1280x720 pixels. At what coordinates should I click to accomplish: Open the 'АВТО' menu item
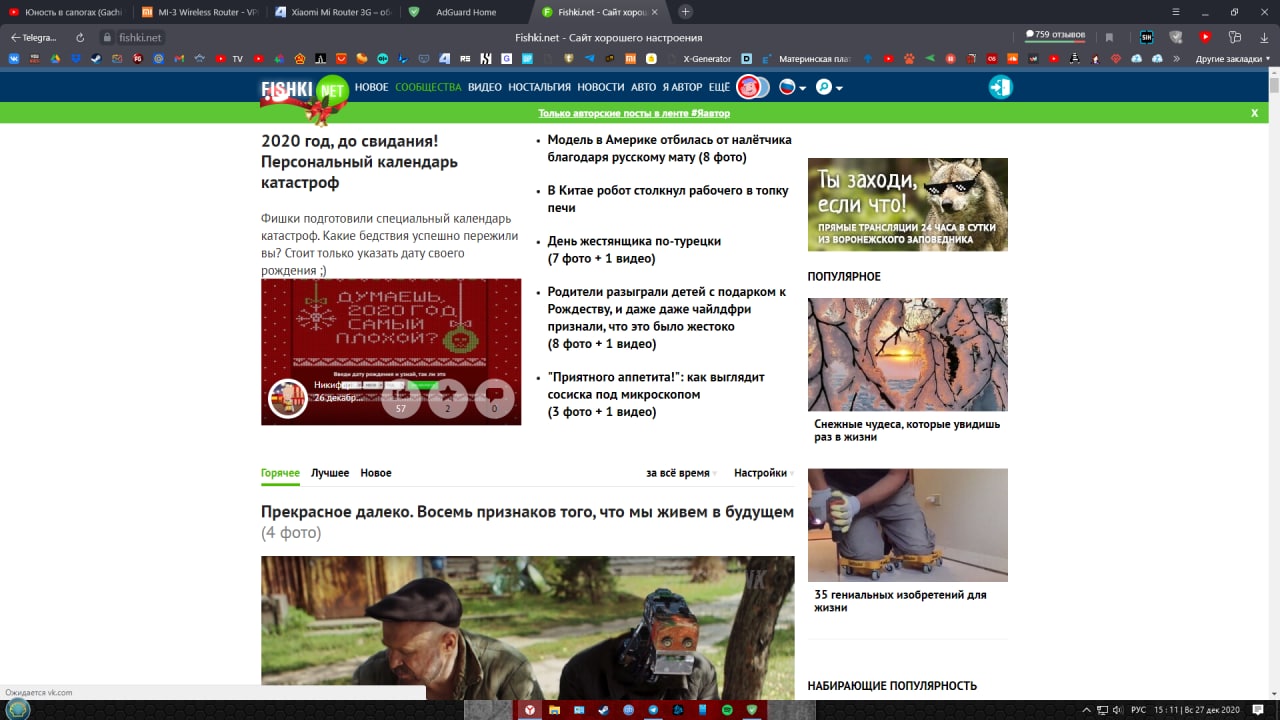(643, 87)
